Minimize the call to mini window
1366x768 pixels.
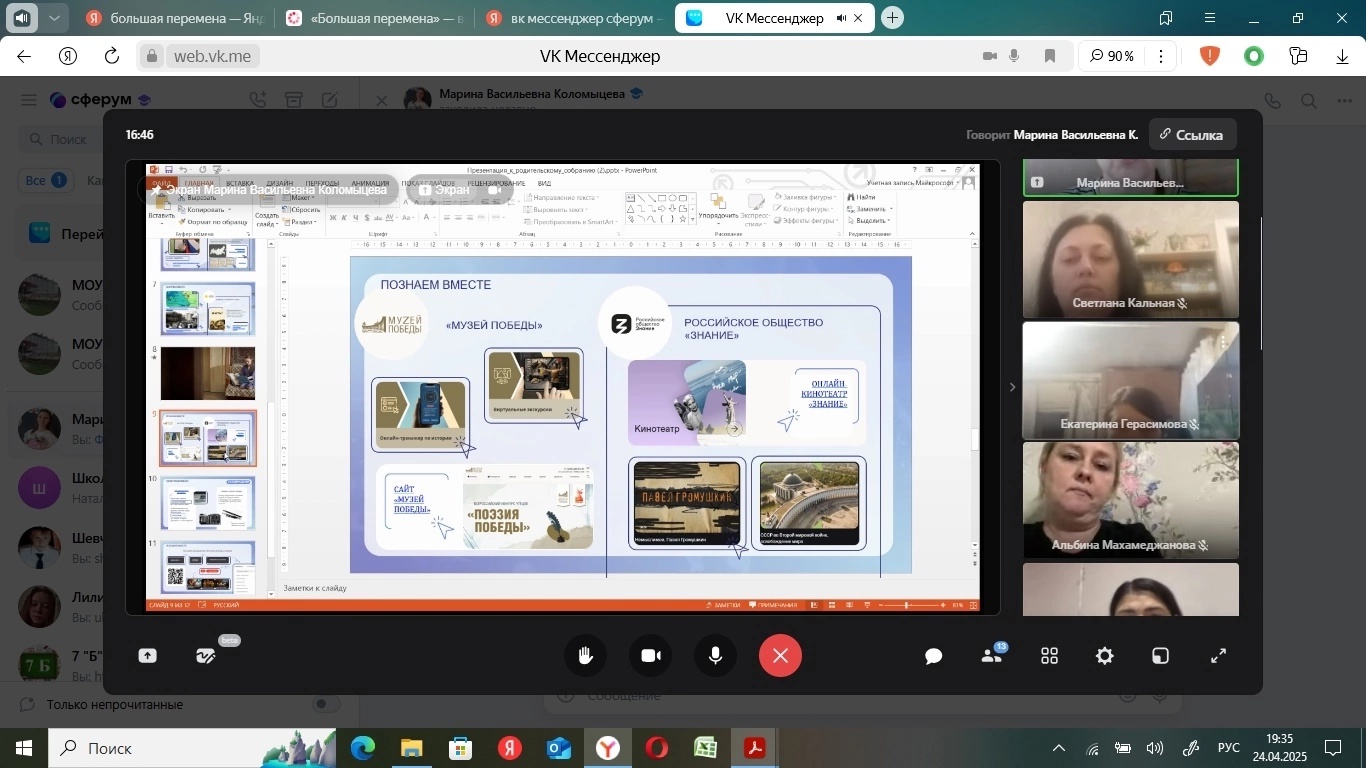(x=1160, y=656)
